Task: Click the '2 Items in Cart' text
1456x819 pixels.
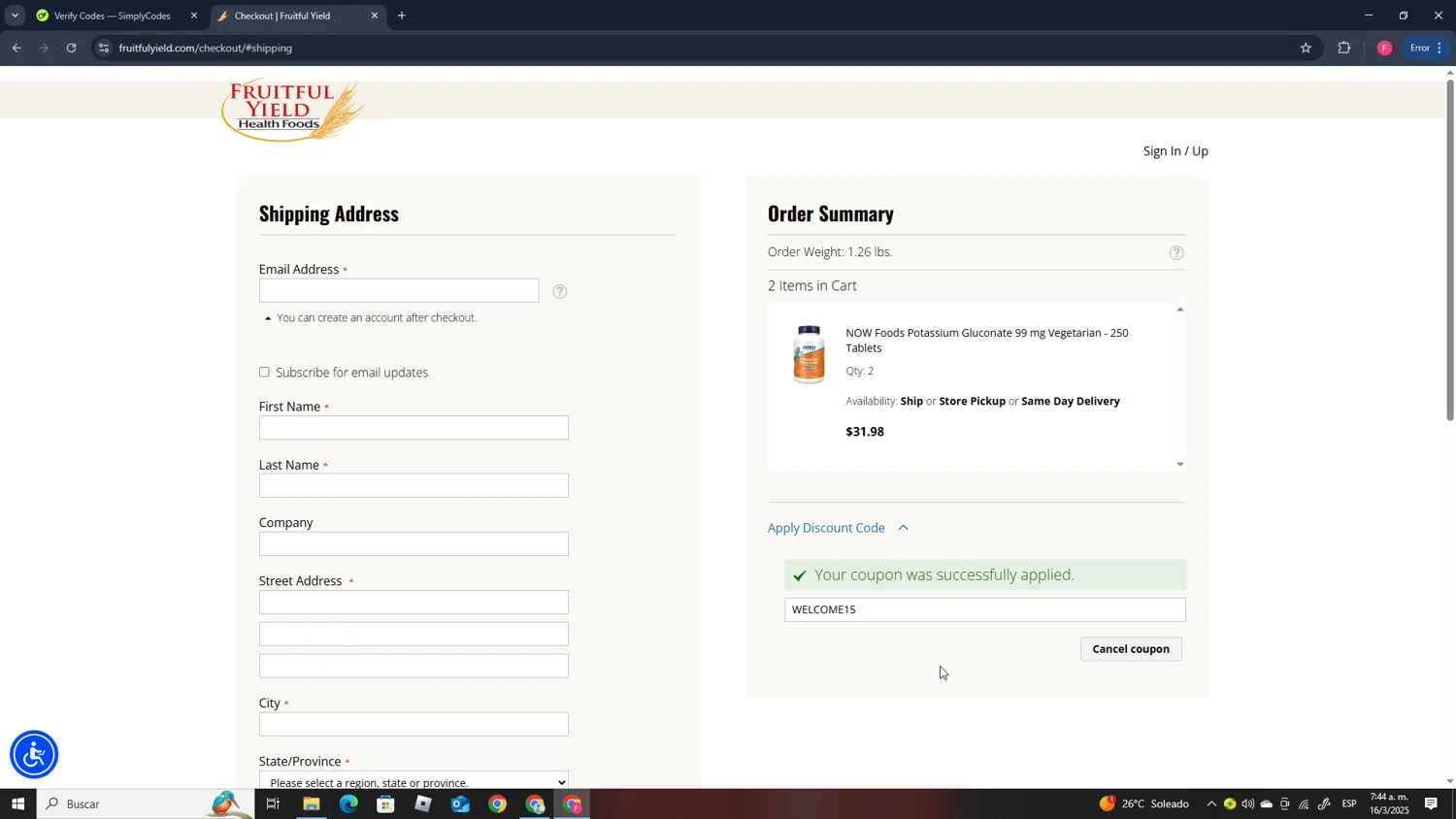Action: [812, 286]
